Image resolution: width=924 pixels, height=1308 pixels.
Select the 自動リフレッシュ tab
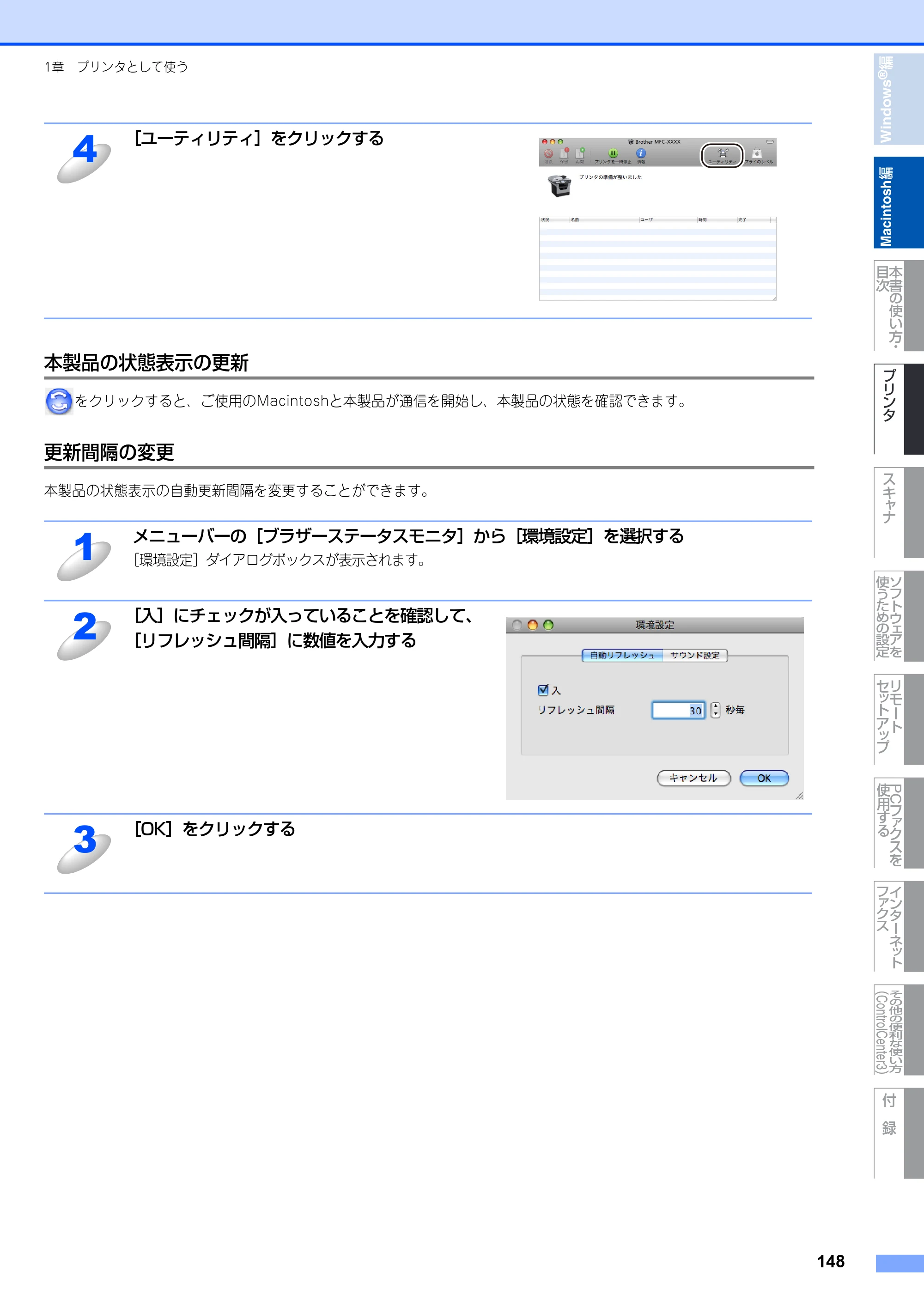[622, 655]
